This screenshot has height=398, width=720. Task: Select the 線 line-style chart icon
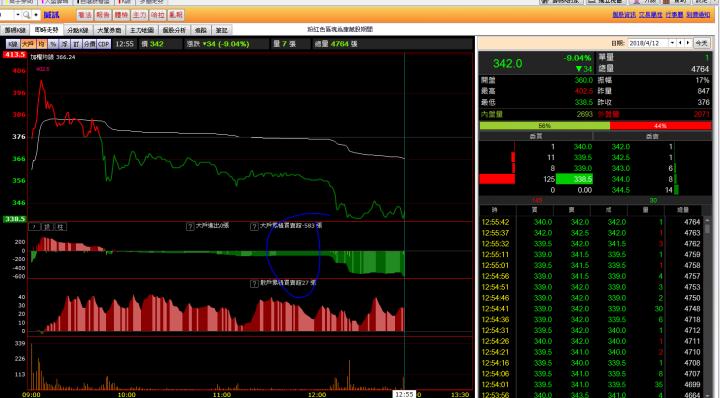click(x=47, y=227)
